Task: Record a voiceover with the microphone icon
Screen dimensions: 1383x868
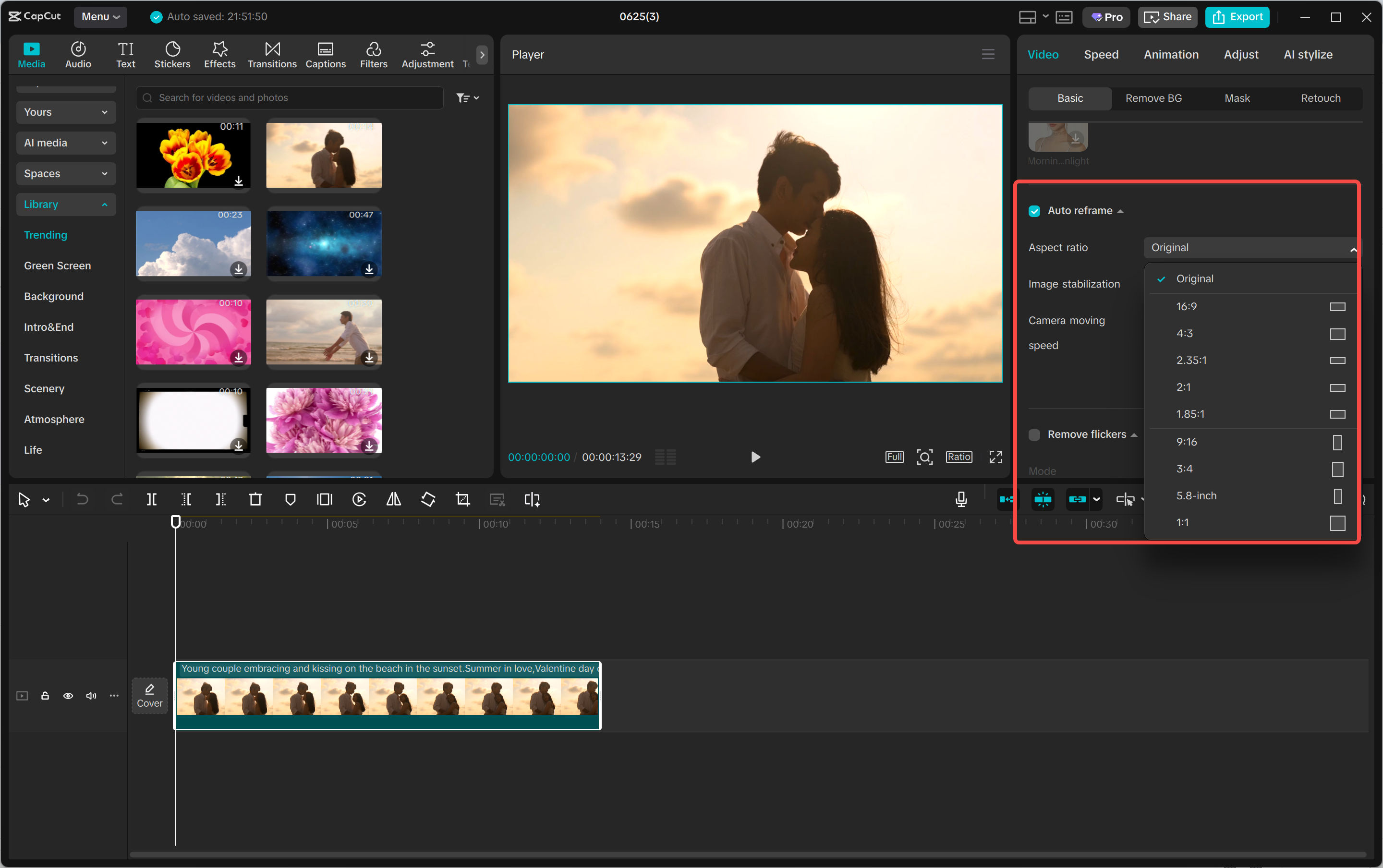Action: pyautogui.click(x=960, y=499)
